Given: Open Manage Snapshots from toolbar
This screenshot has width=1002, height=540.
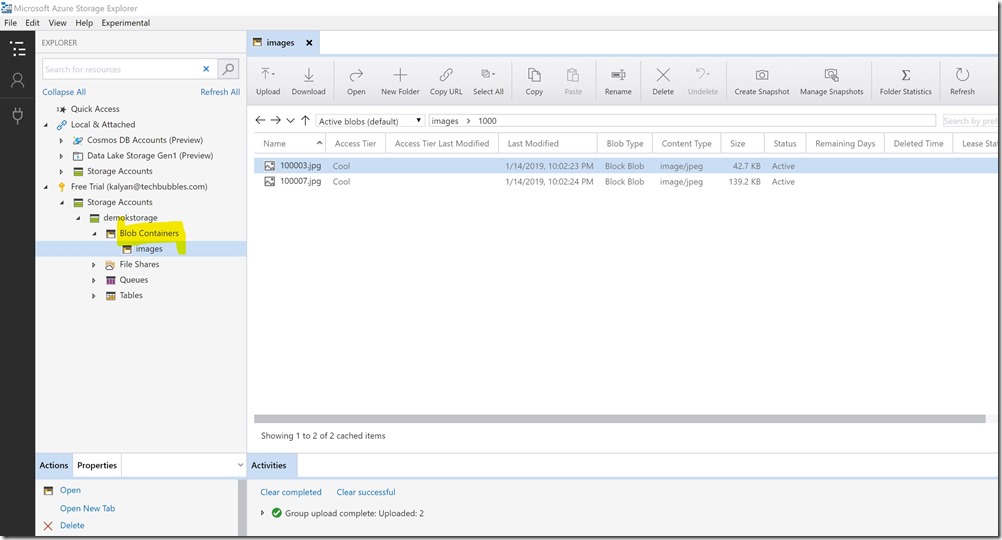Looking at the screenshot, I should click(x=831, y=81).
